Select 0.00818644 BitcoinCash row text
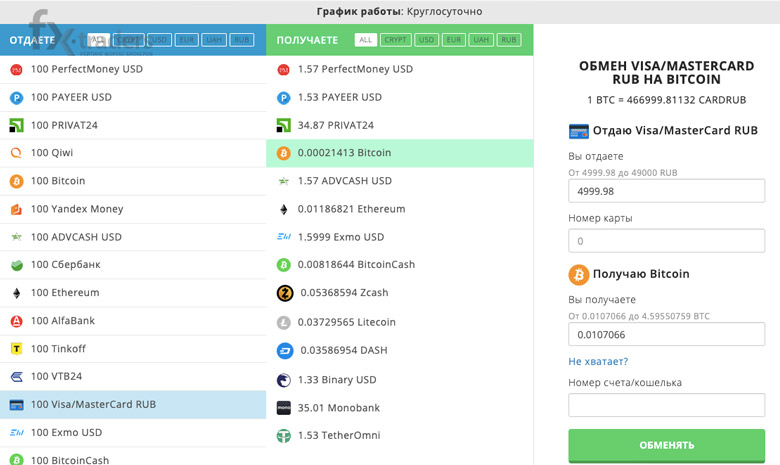The image size is (780, 465). pos(356,265)
